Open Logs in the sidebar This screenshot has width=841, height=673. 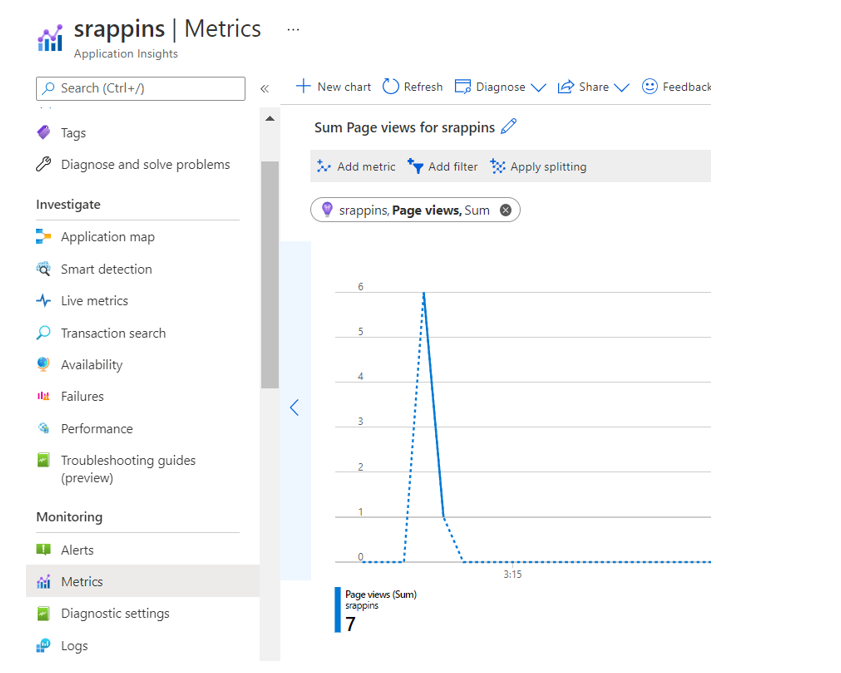click(75, 646)
